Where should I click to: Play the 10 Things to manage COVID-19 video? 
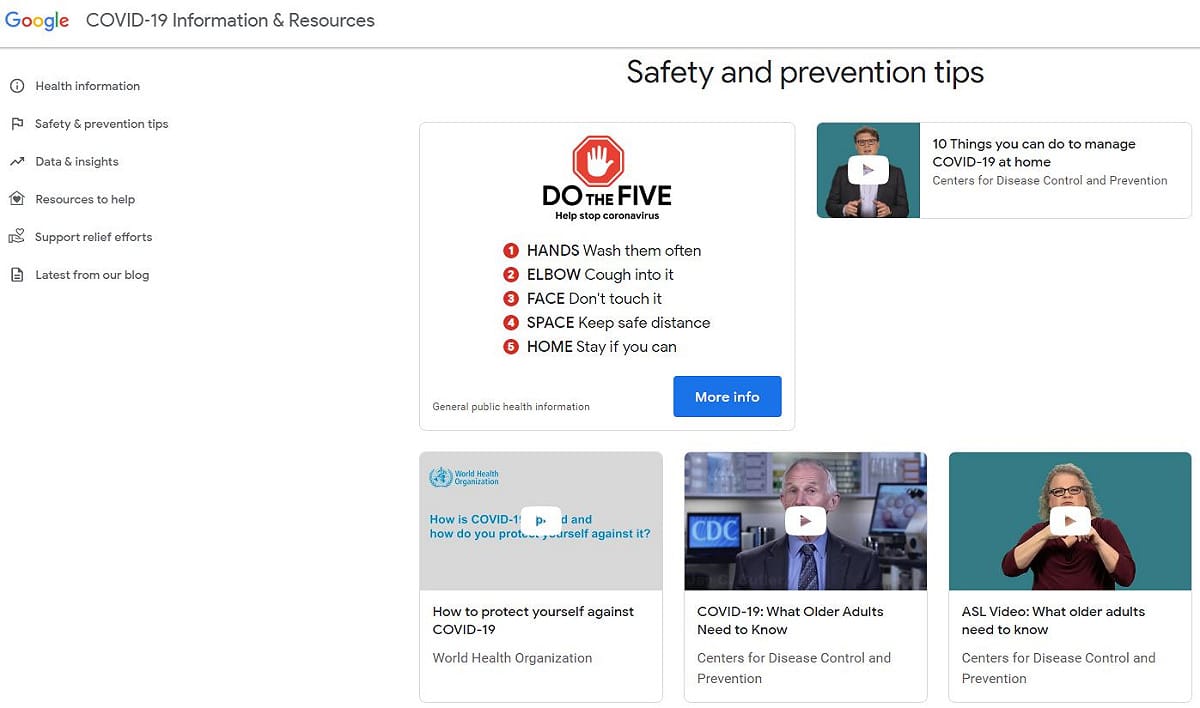pos(868,170)
